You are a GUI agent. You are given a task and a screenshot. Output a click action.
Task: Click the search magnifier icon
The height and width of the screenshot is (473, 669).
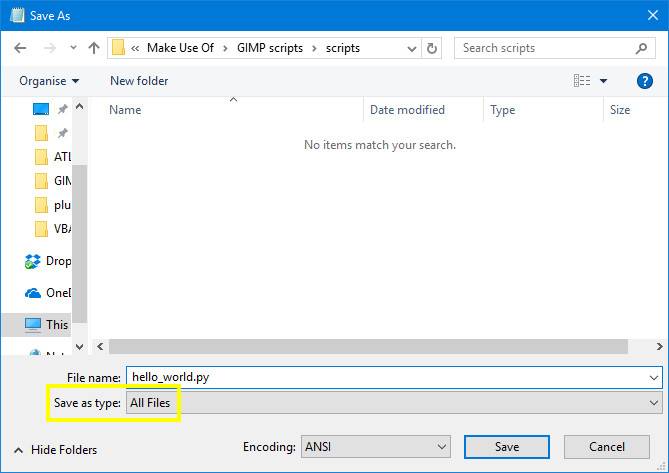coord(641,49)
